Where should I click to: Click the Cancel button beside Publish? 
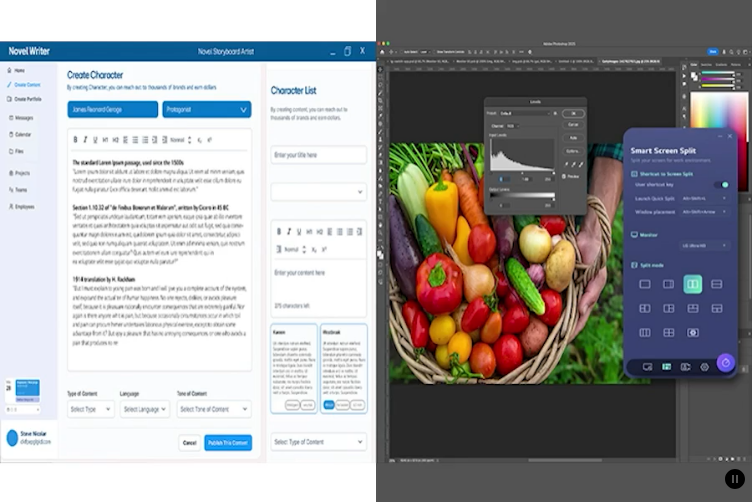point(189,442)
